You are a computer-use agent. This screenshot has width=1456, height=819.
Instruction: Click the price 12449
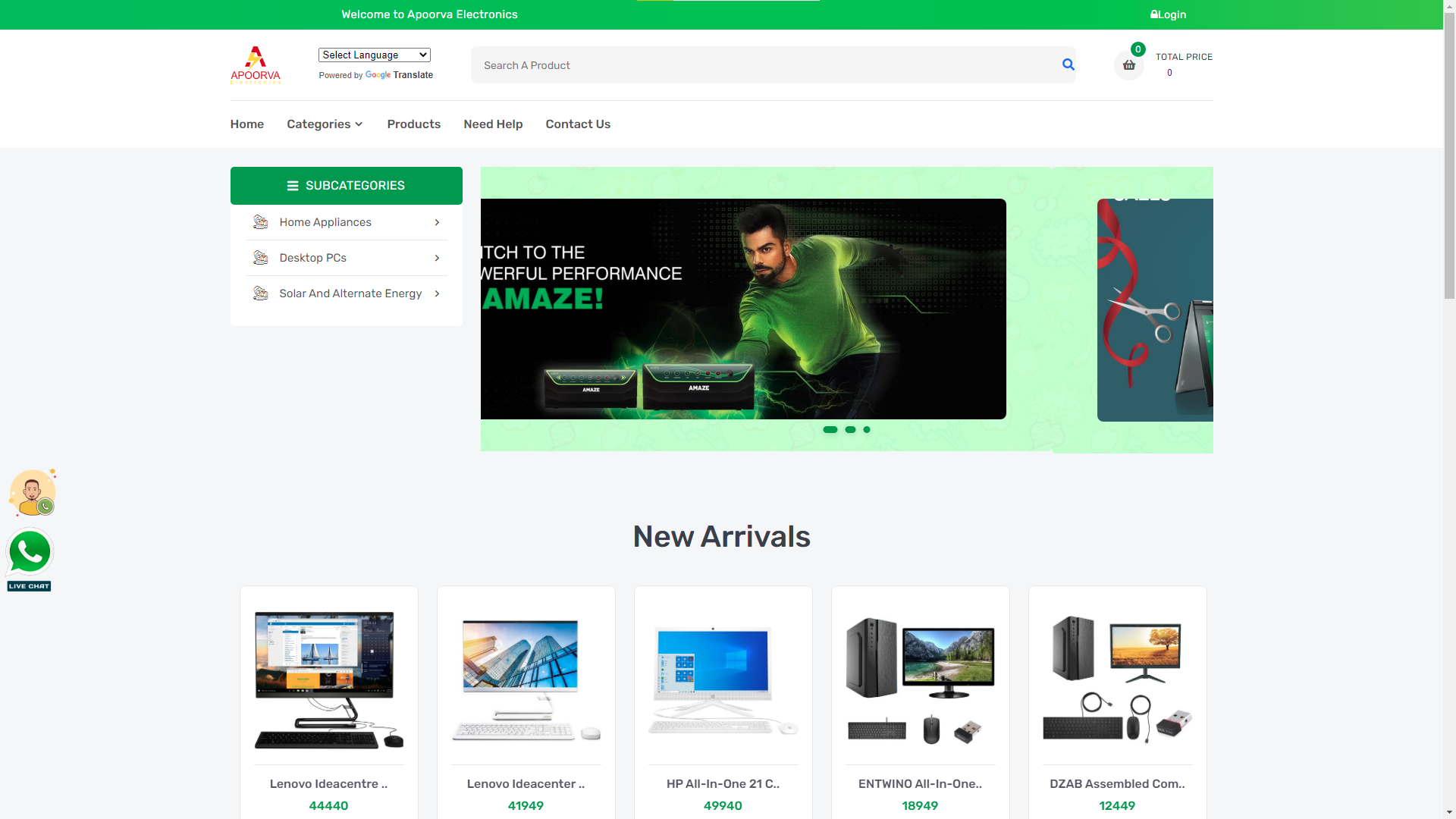[1118, 806]
